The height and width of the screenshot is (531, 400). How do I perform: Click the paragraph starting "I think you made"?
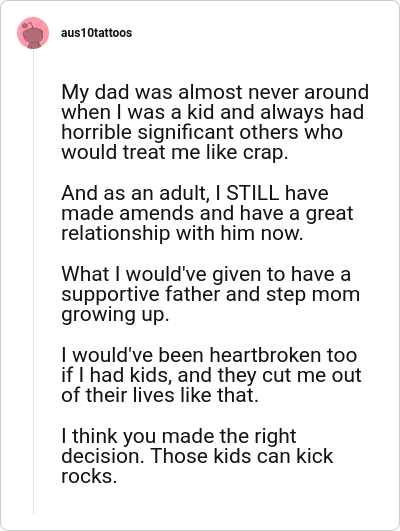click(197, 456)
